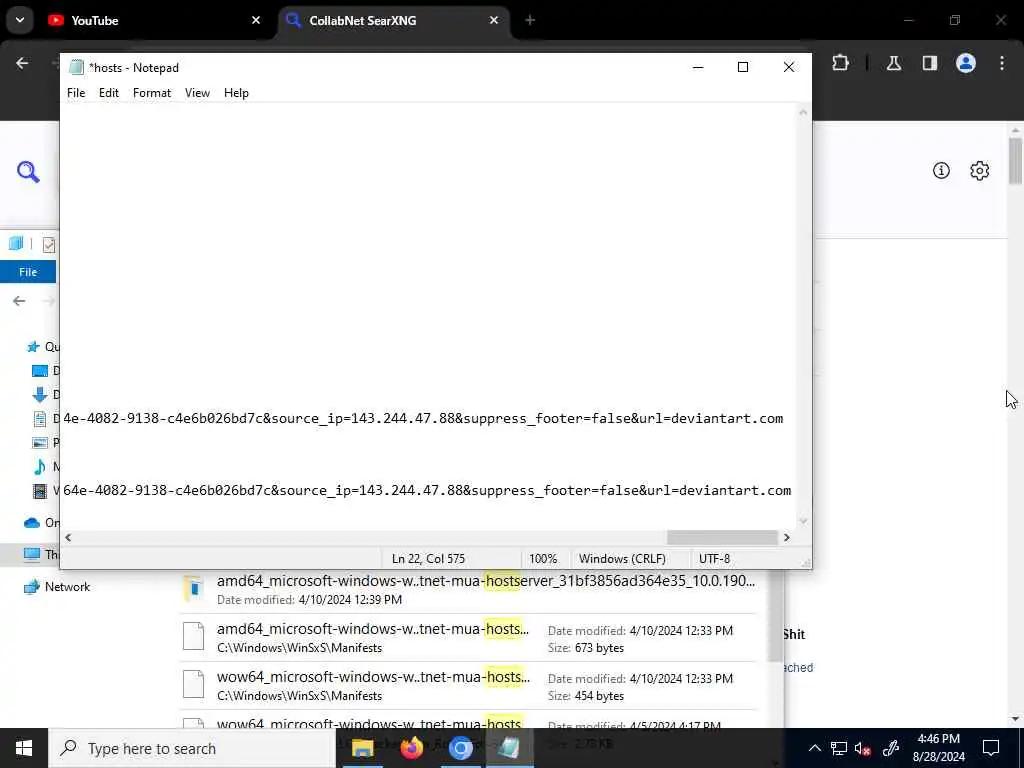
Task: Open SearXNG preferences gear
Action: point(980,171)
